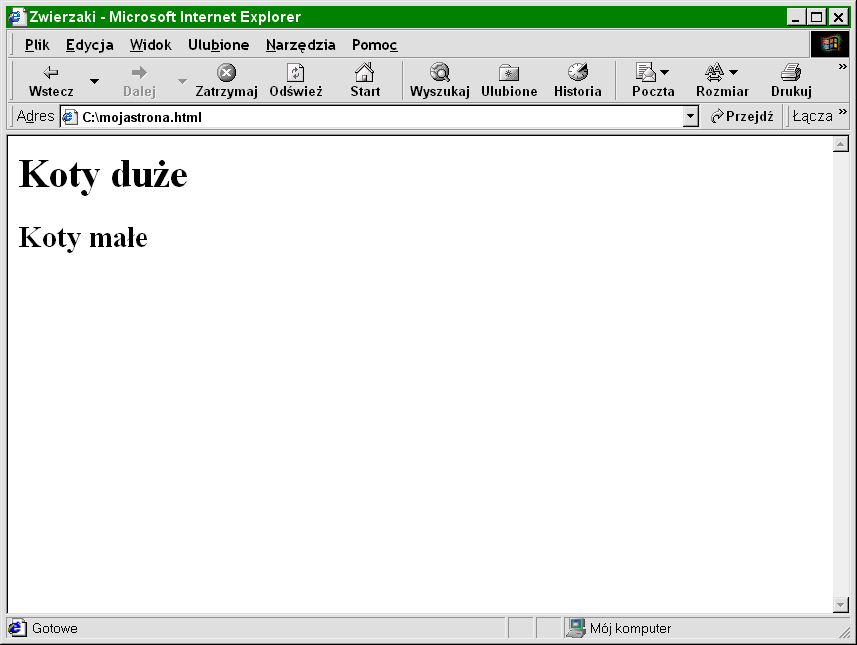Viewport: 857px width, 645px height.
Task: Click the Windows logo throbber icon
Action: [x=830, y=44]
